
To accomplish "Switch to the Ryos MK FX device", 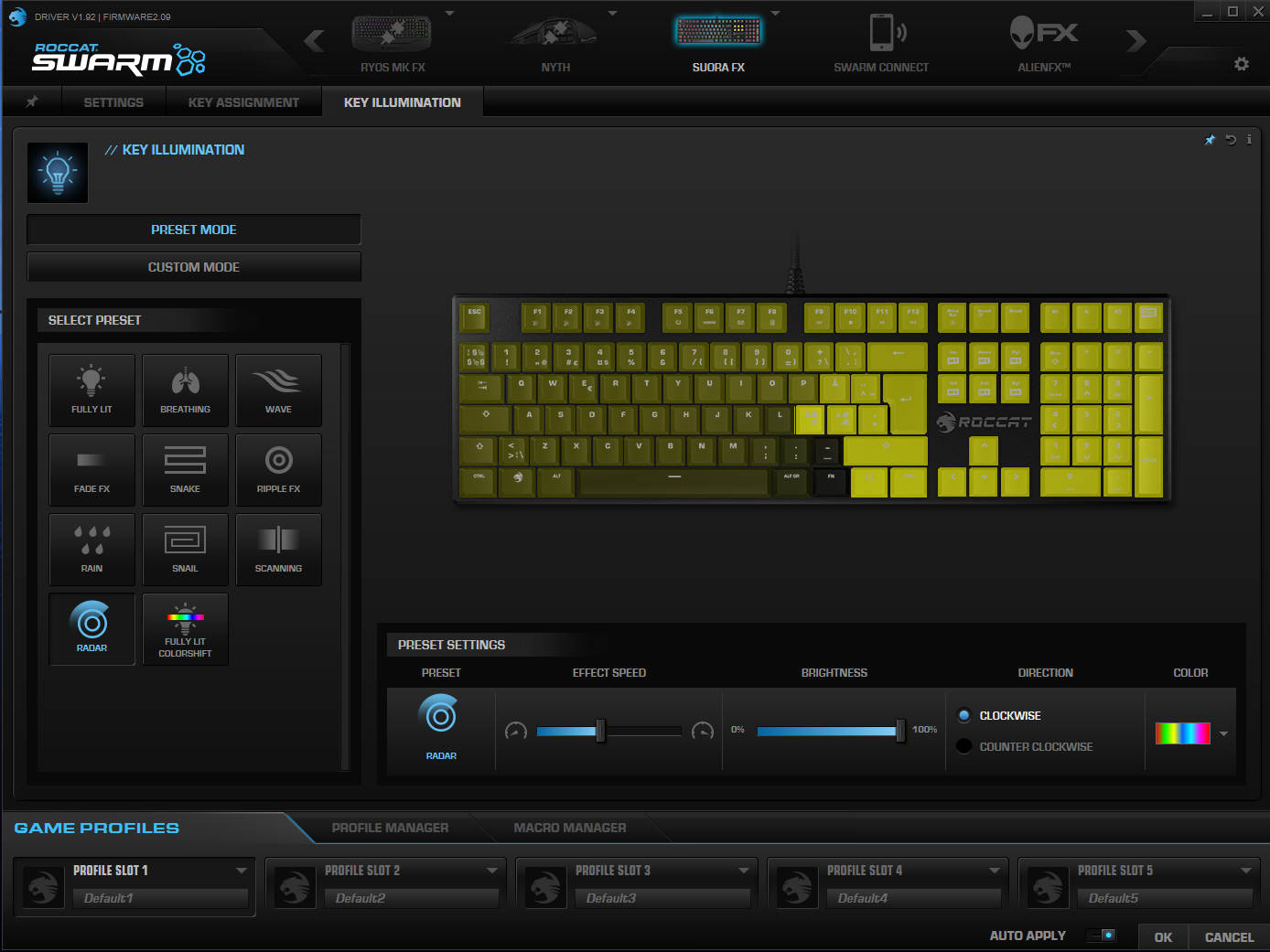I will (x=393, y=43).
